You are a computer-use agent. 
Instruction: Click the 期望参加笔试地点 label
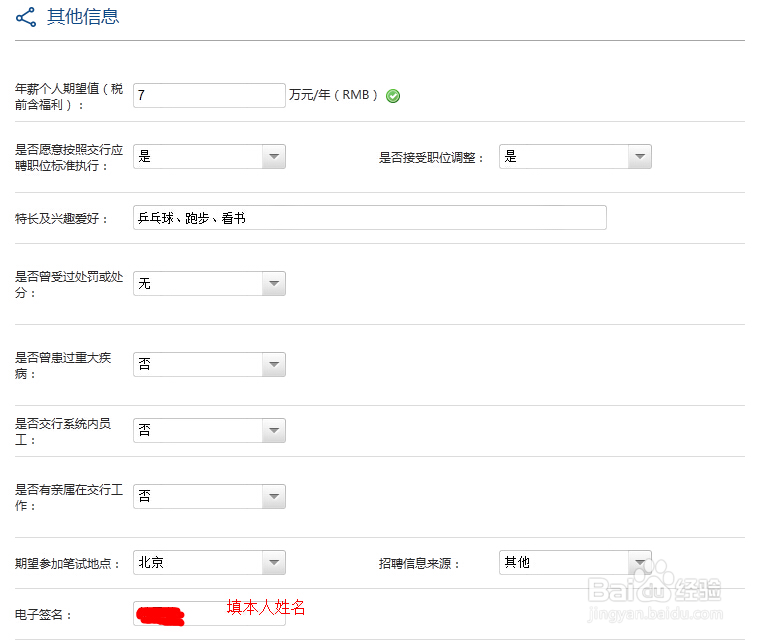[x=68, y=563]
